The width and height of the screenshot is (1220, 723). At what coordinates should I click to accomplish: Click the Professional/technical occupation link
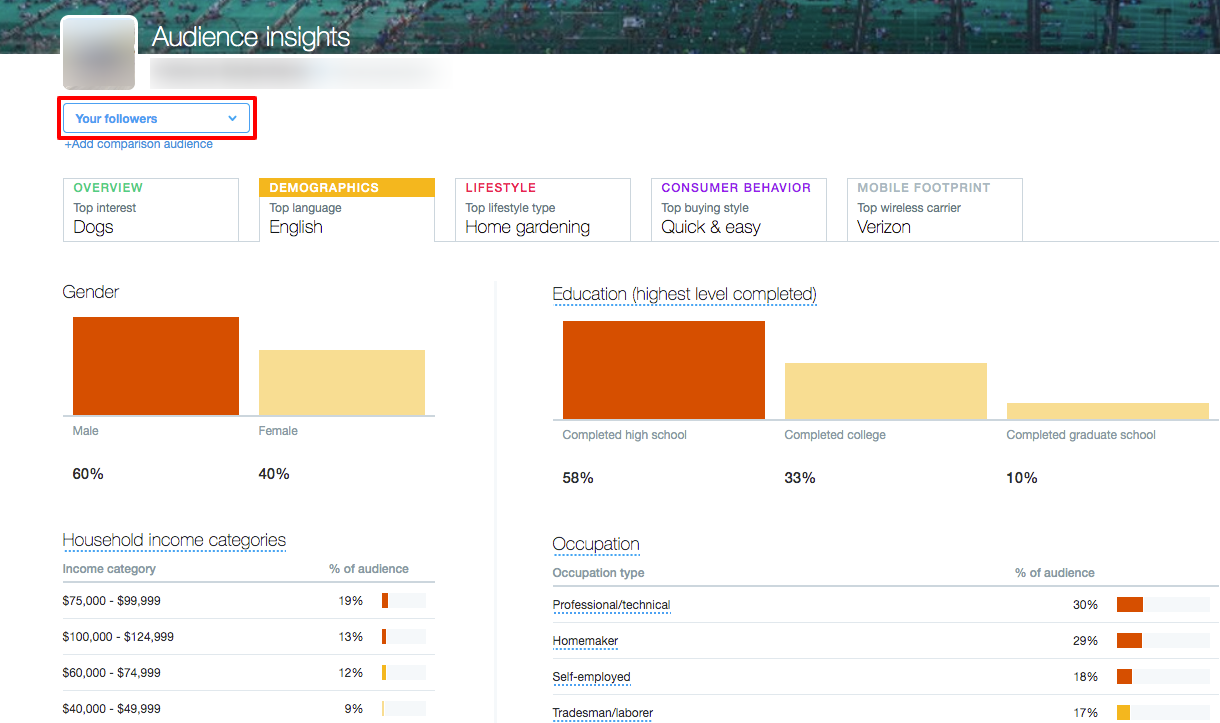point(611,605)
